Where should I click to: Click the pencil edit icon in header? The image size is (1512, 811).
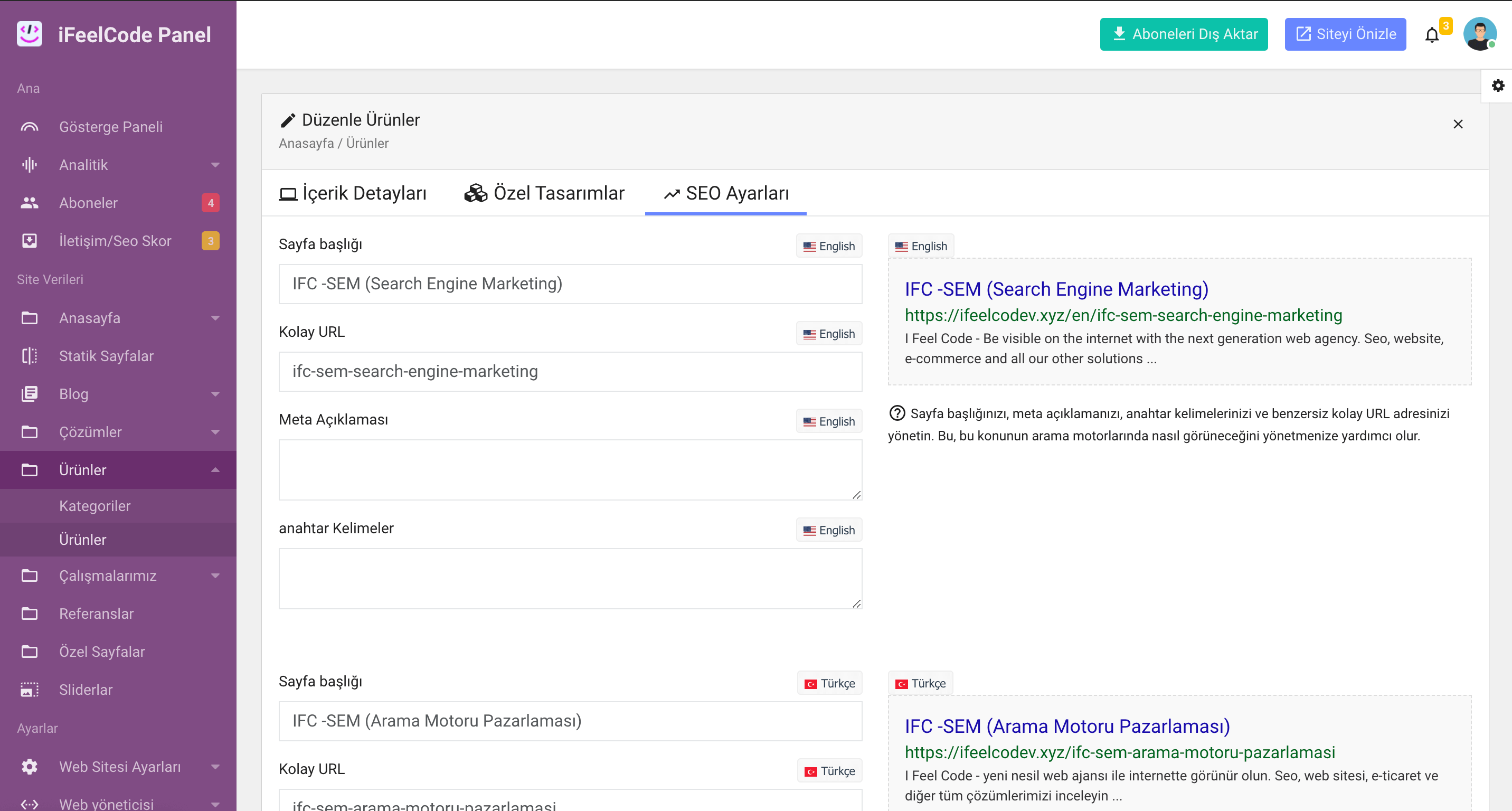point(288,120)
